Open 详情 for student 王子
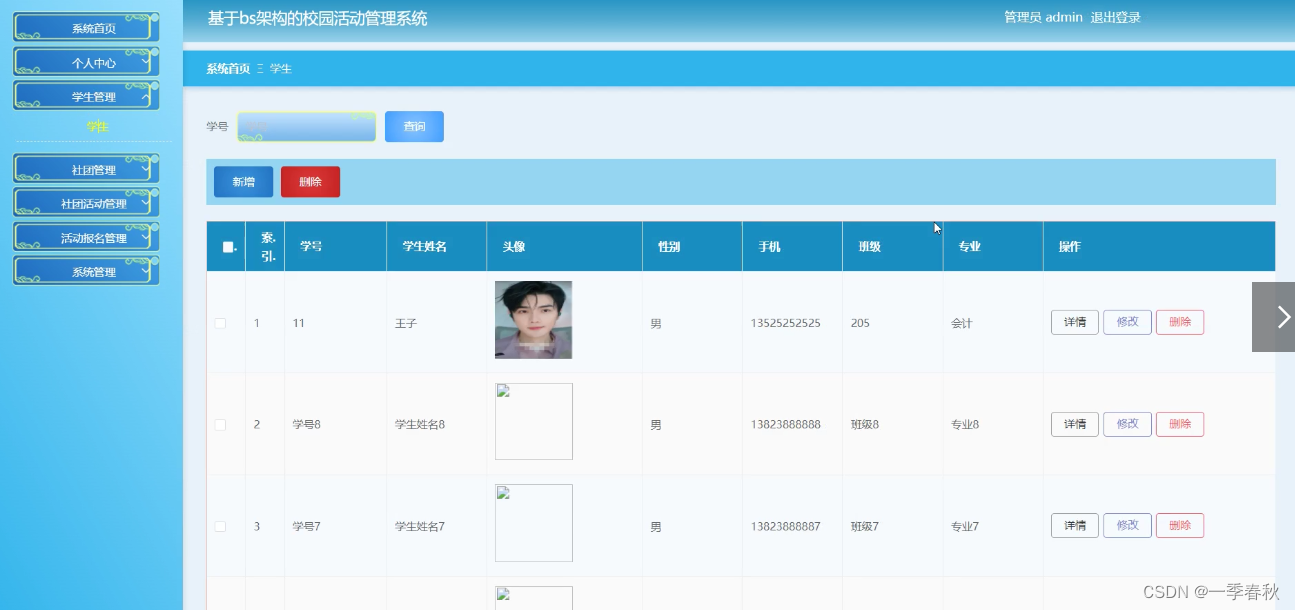This screenshot has height=610, width=1295. tap(1075, 322)
